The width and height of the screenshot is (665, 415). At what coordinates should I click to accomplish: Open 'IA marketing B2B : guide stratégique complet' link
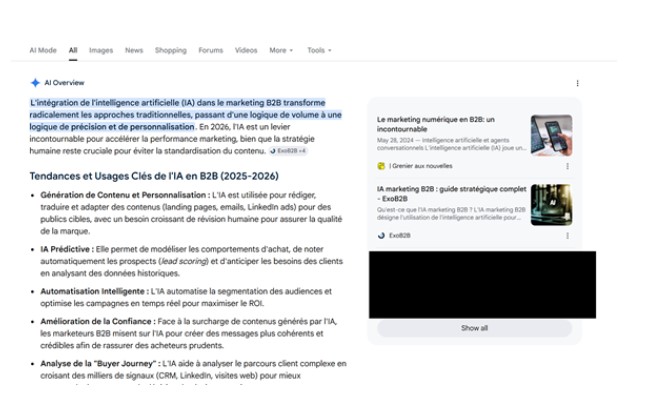pyautogui.click(x=451, y=193)
